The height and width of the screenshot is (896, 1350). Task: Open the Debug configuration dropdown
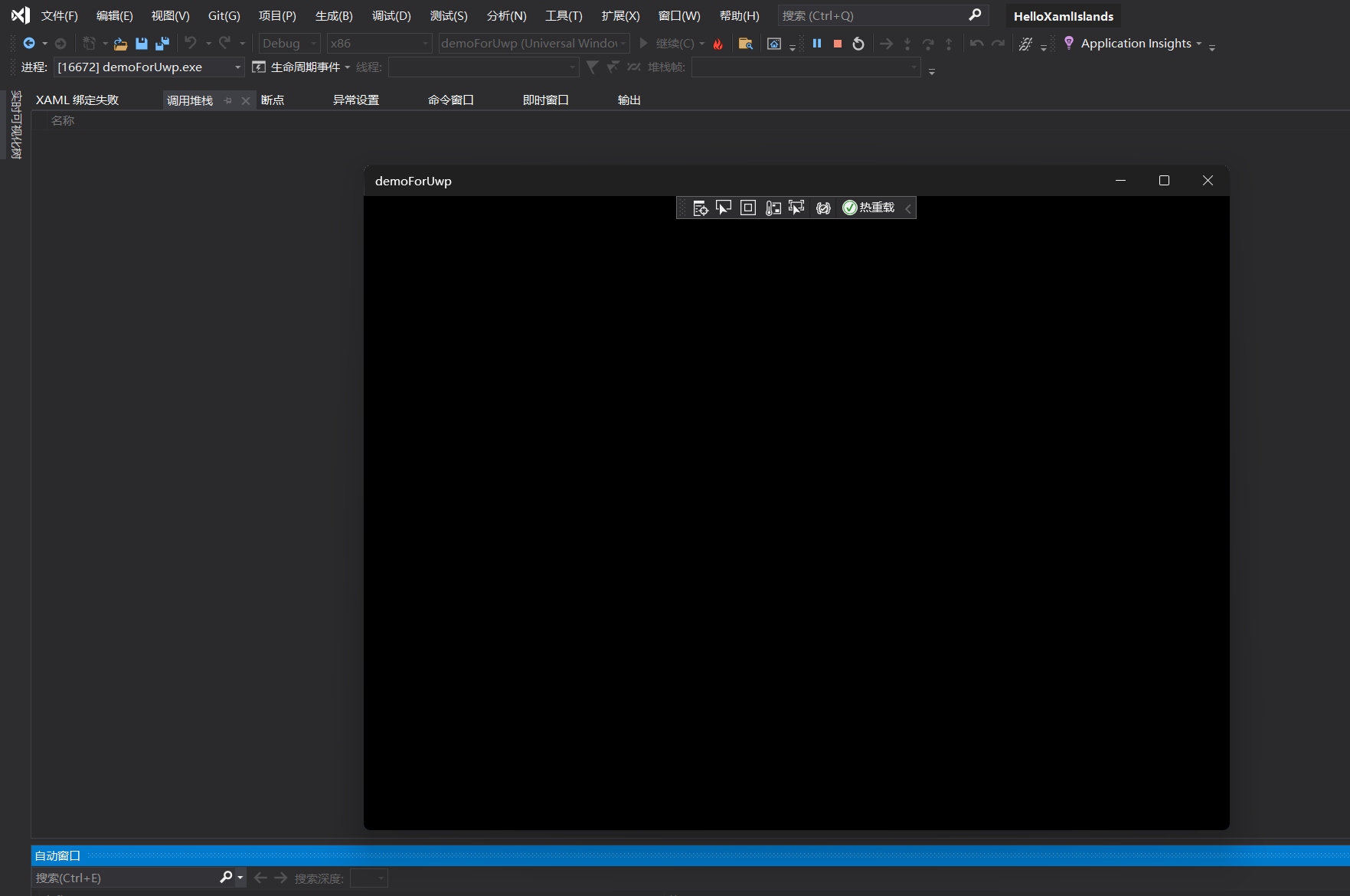pyautogui.click(x=289, y=44)
